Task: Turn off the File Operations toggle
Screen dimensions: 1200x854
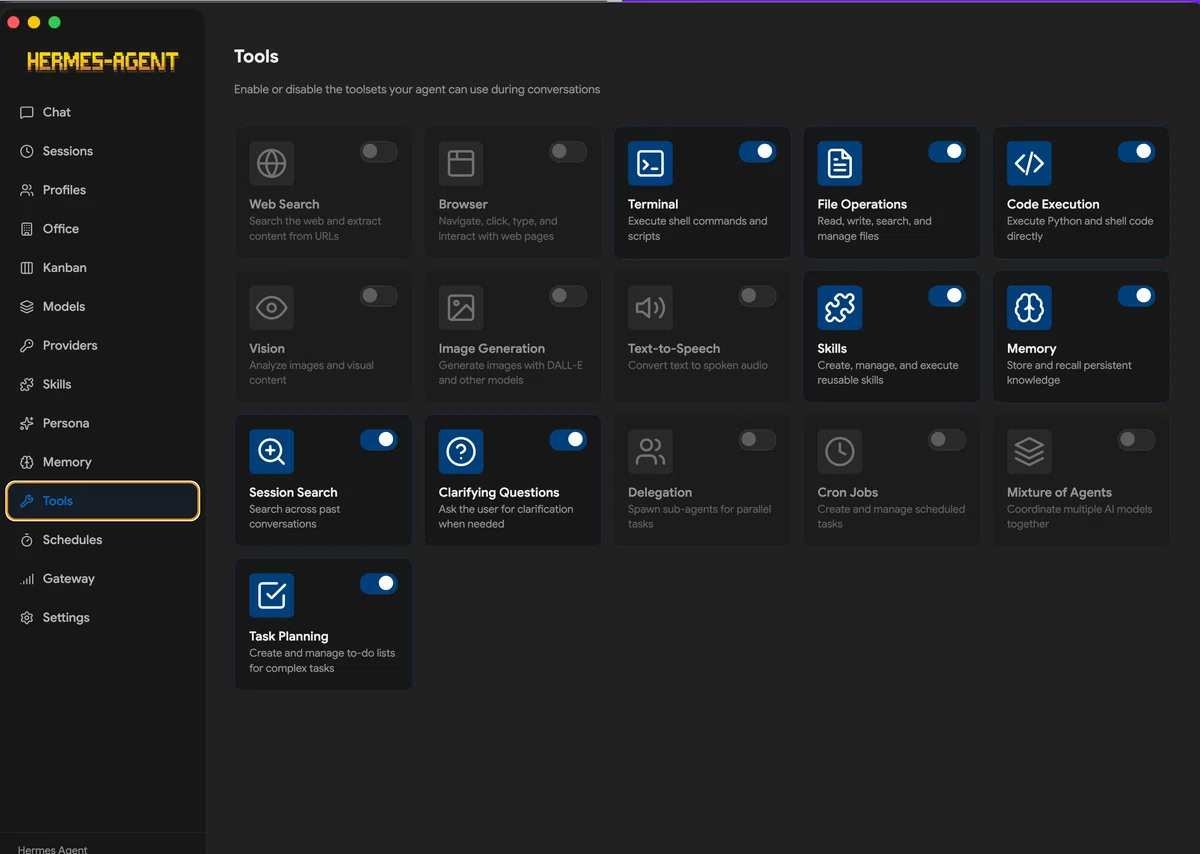Action: click(x=947, y=151)
